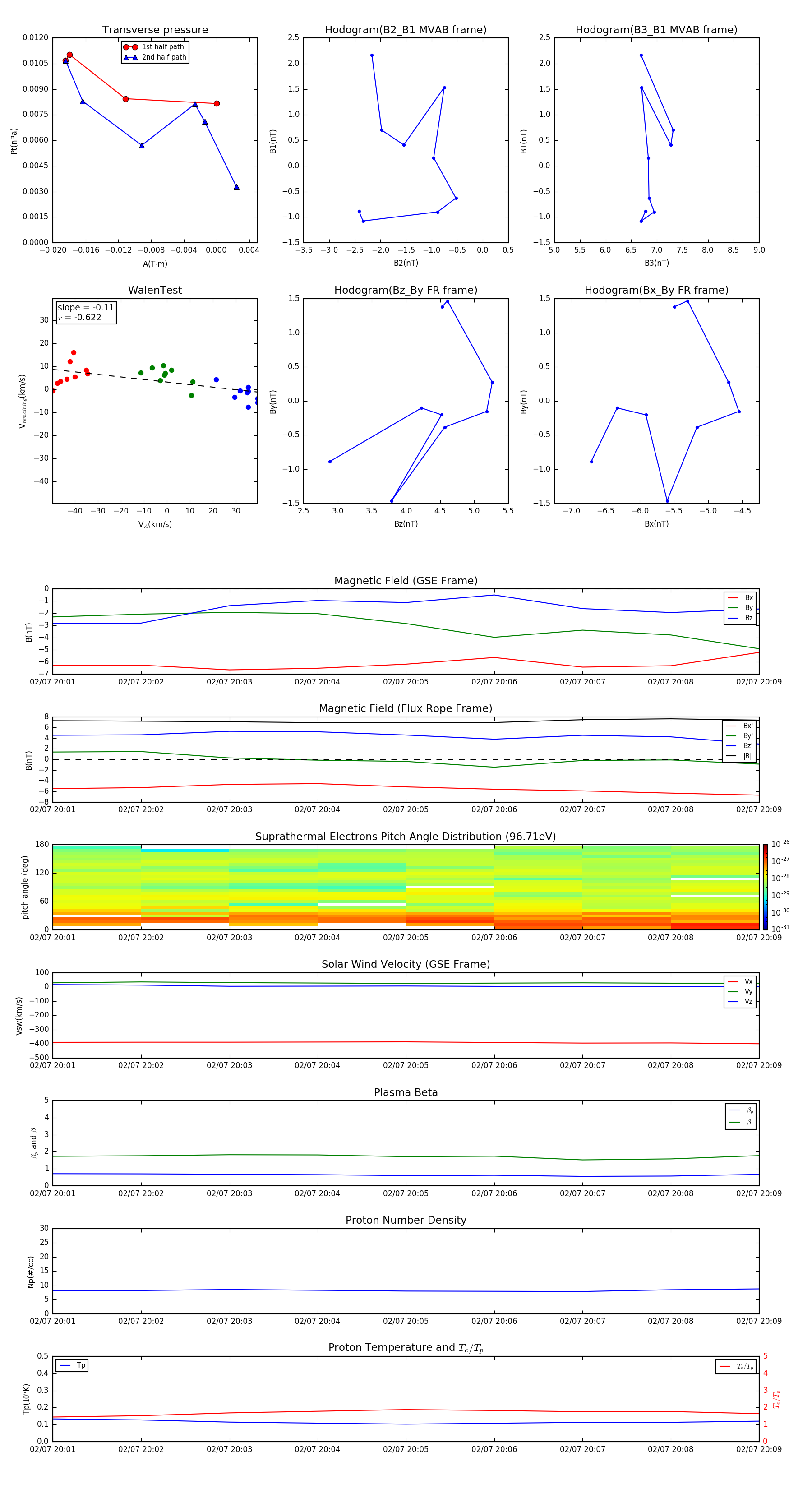Select 'Bz' in the GSE magnetic field legend

coord(740,618)
